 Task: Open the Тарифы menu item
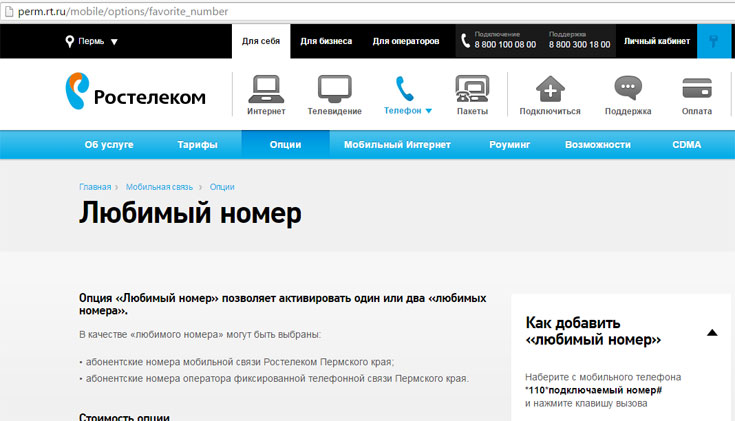click(197, 145)
